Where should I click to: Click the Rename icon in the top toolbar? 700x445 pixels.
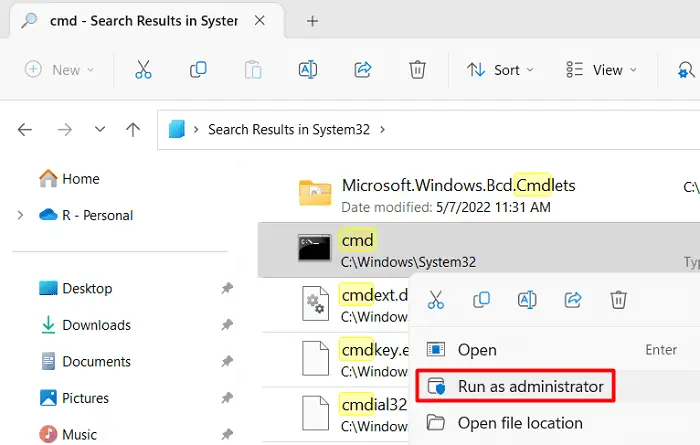(x=308, y=70)
